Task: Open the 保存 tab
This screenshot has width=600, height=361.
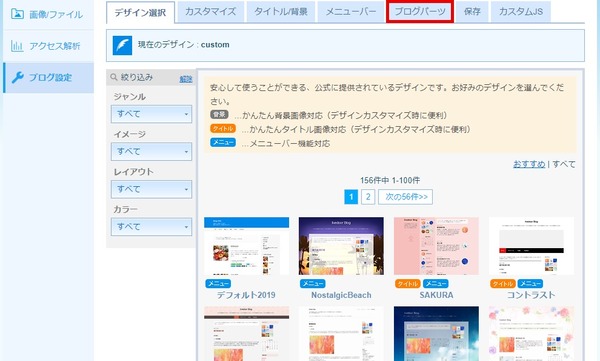Action: click(x=472, y=12)
